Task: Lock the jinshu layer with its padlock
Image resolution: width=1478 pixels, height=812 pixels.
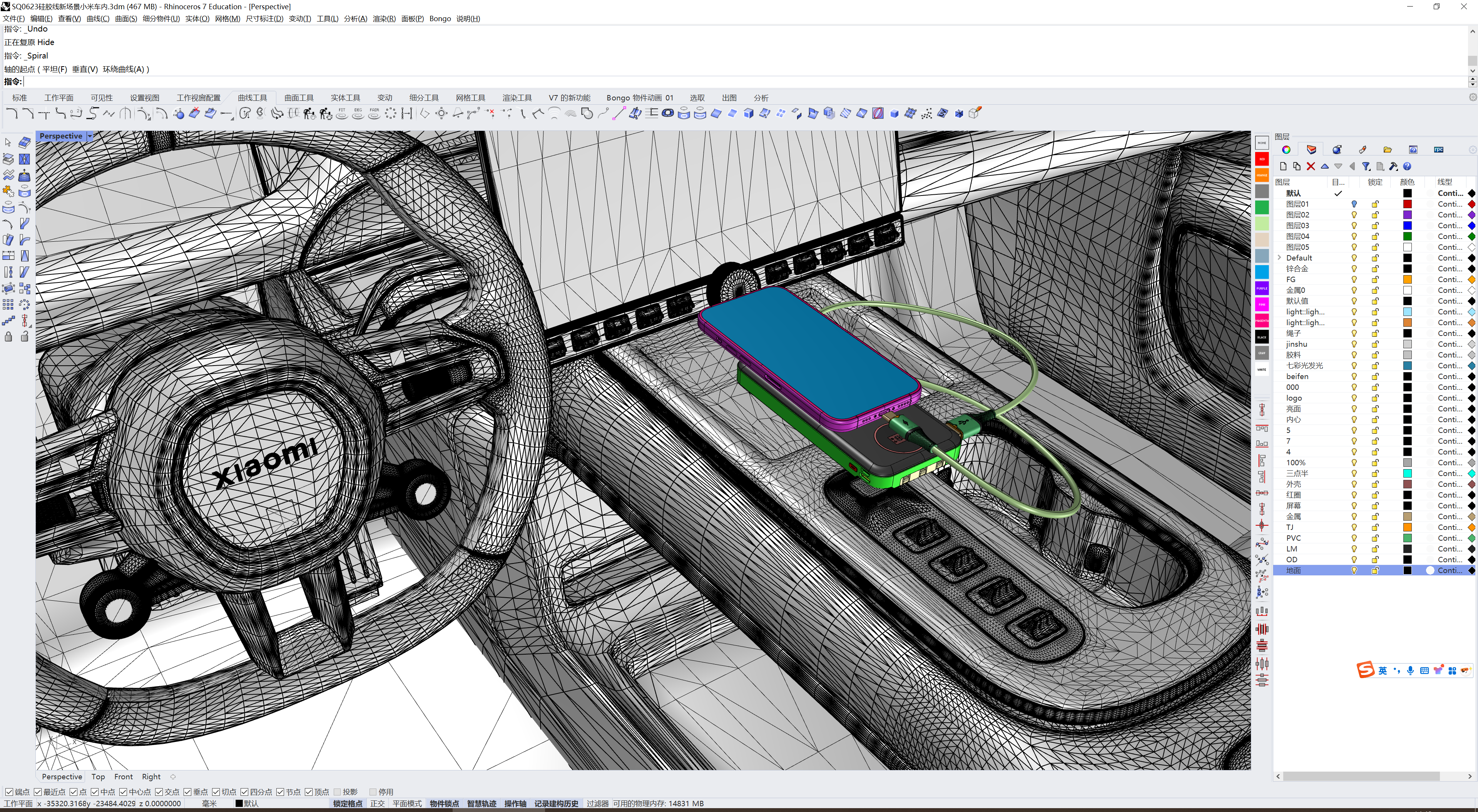Action: click(1375, 344)
